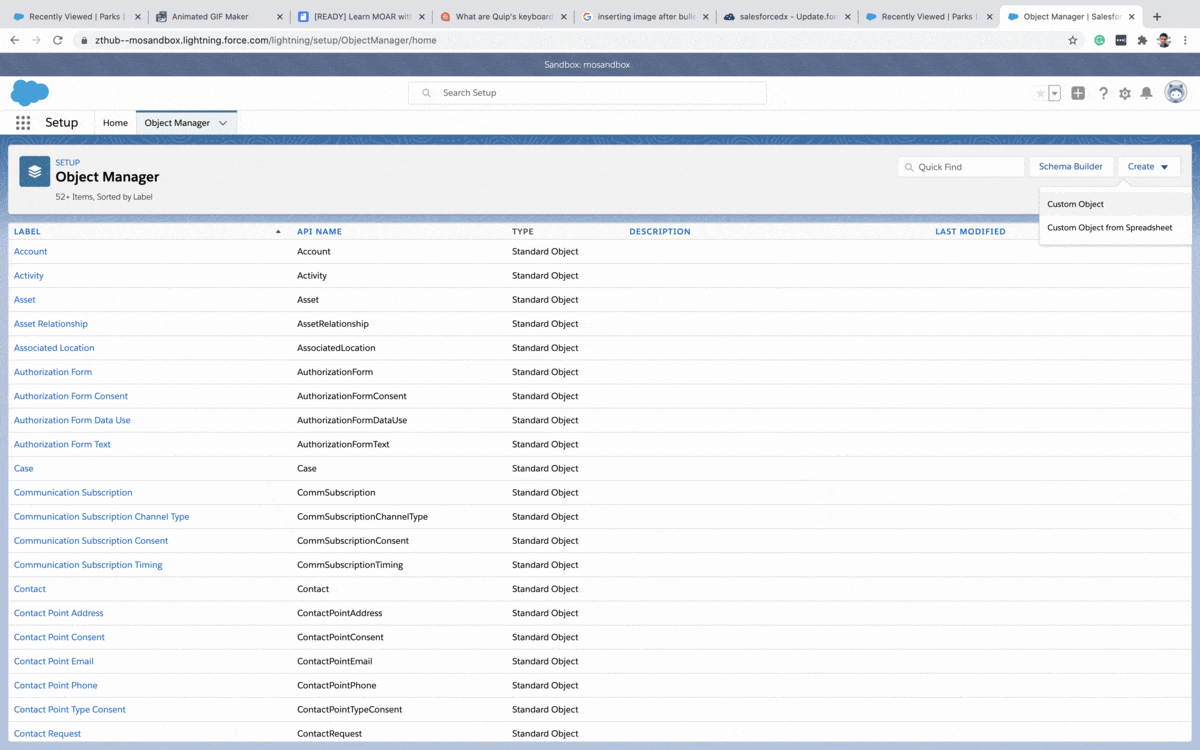Close the Animated GIF Maker tab
This screenshot has width=1200, height=750.
280,17
